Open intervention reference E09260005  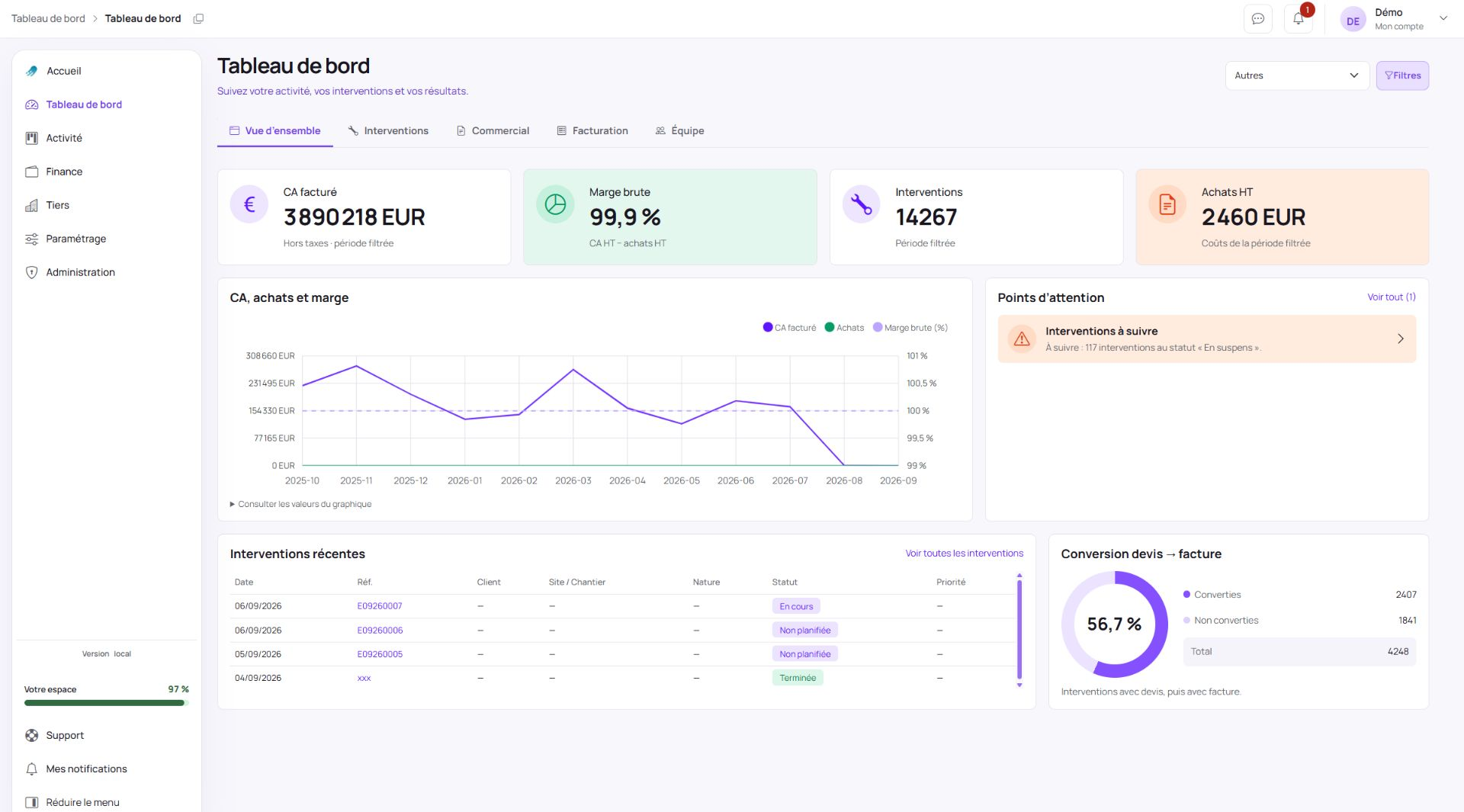[x=380, y=654]
